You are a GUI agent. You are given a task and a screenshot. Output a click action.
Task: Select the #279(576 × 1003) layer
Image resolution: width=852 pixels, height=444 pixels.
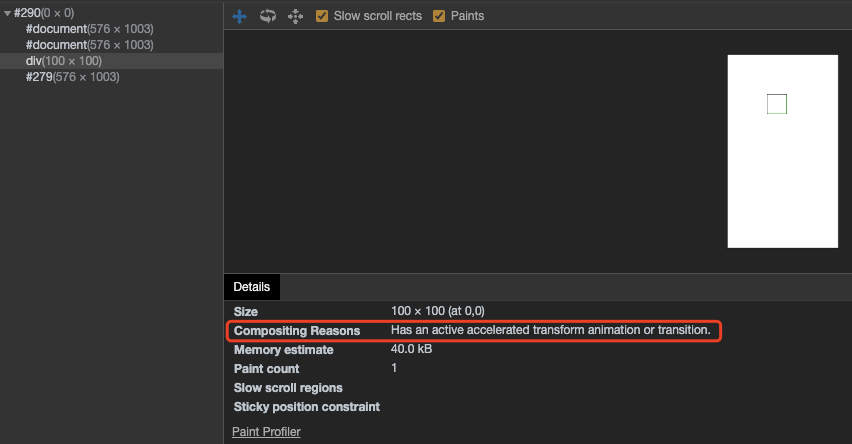(72, 77)
